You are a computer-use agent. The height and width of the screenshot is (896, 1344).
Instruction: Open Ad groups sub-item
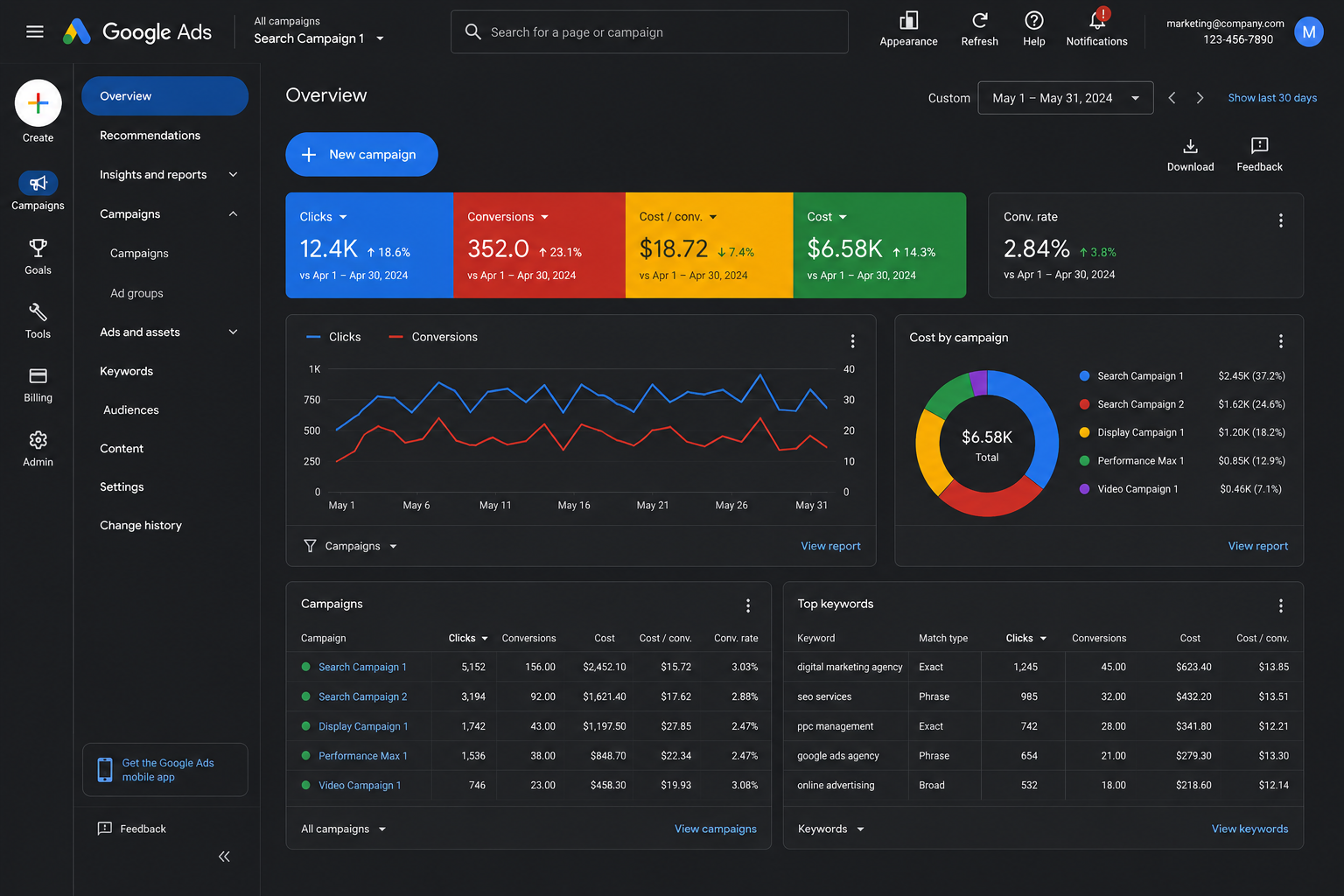click(136, 294)
